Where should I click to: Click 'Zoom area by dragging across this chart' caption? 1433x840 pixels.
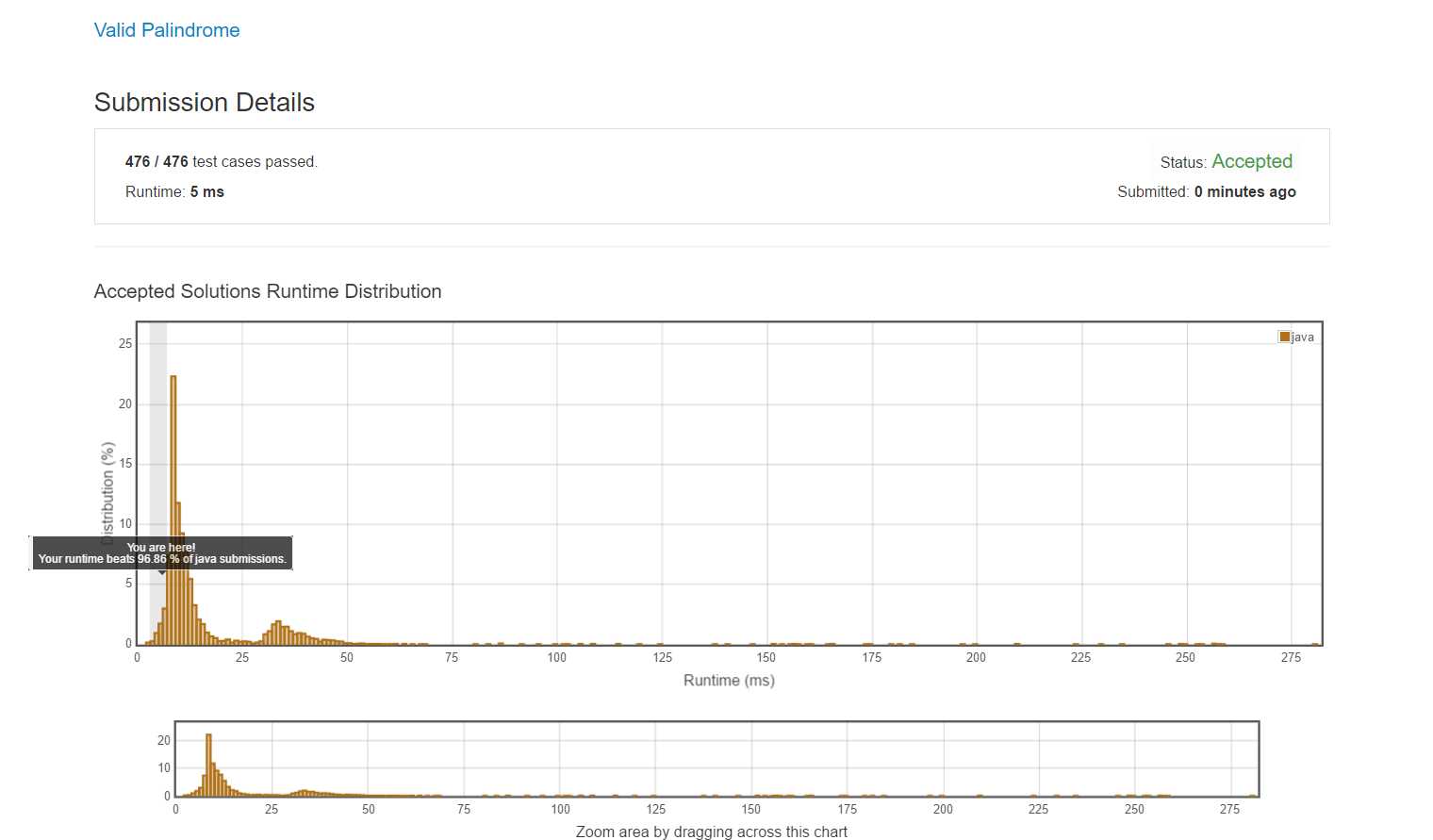(712, 832)
